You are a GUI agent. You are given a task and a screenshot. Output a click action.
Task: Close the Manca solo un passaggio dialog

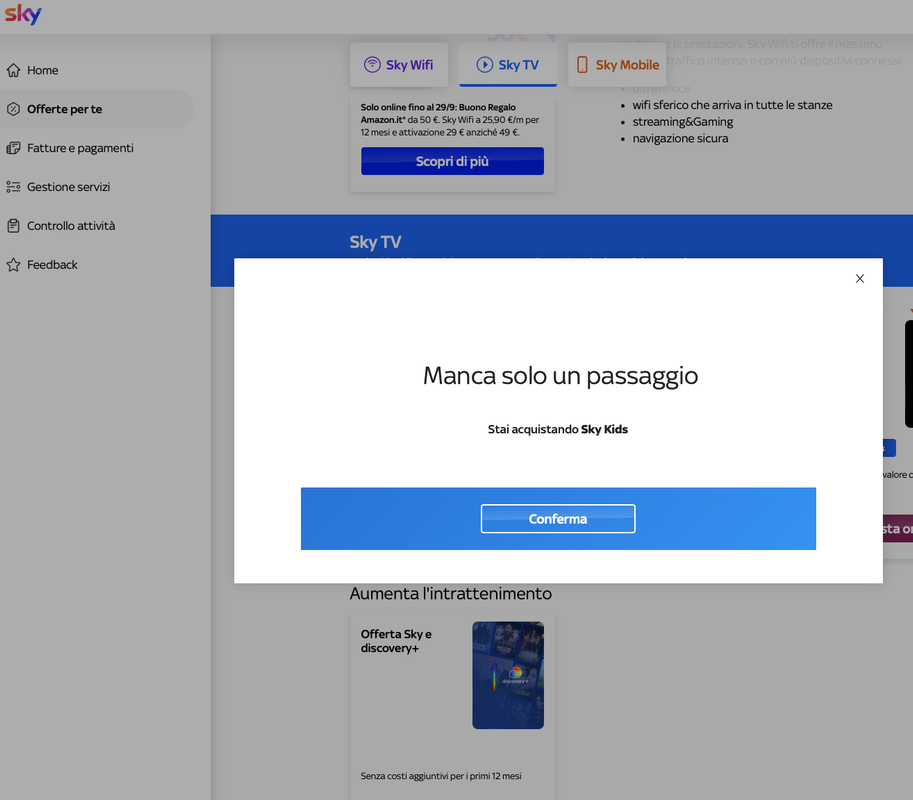[859, 278]
